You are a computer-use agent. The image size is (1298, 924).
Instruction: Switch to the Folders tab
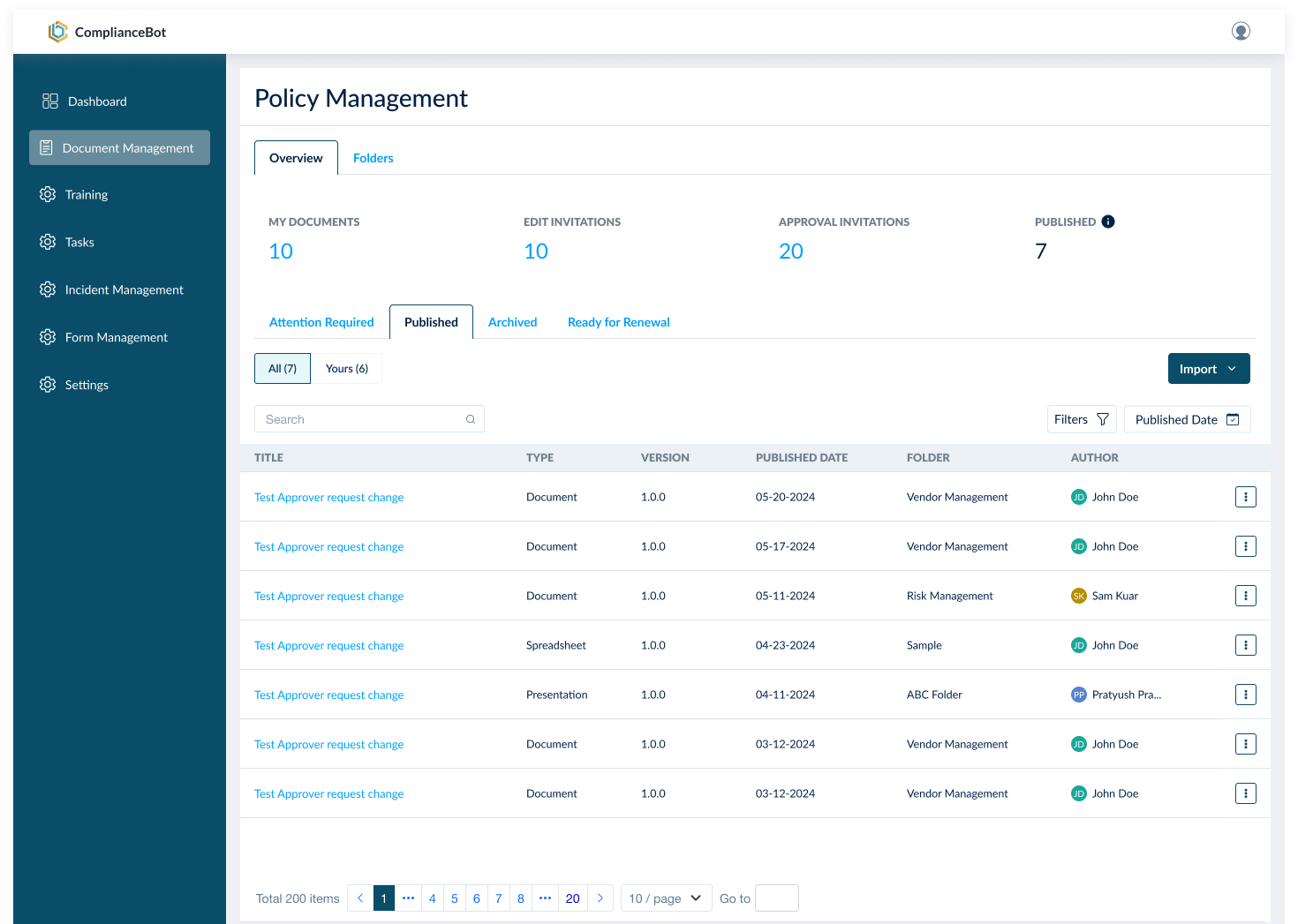[x=373, y=158]
